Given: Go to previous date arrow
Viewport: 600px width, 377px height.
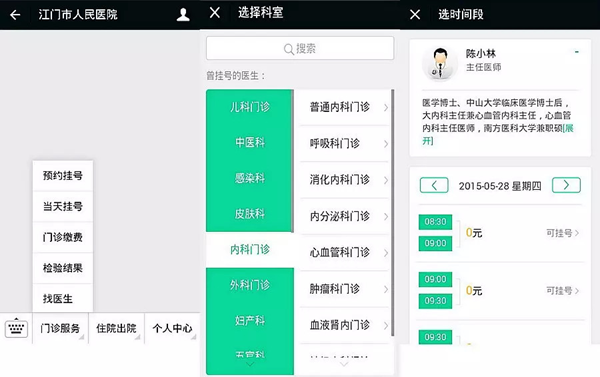Looking at the screenshot, I should pos(434,186).
